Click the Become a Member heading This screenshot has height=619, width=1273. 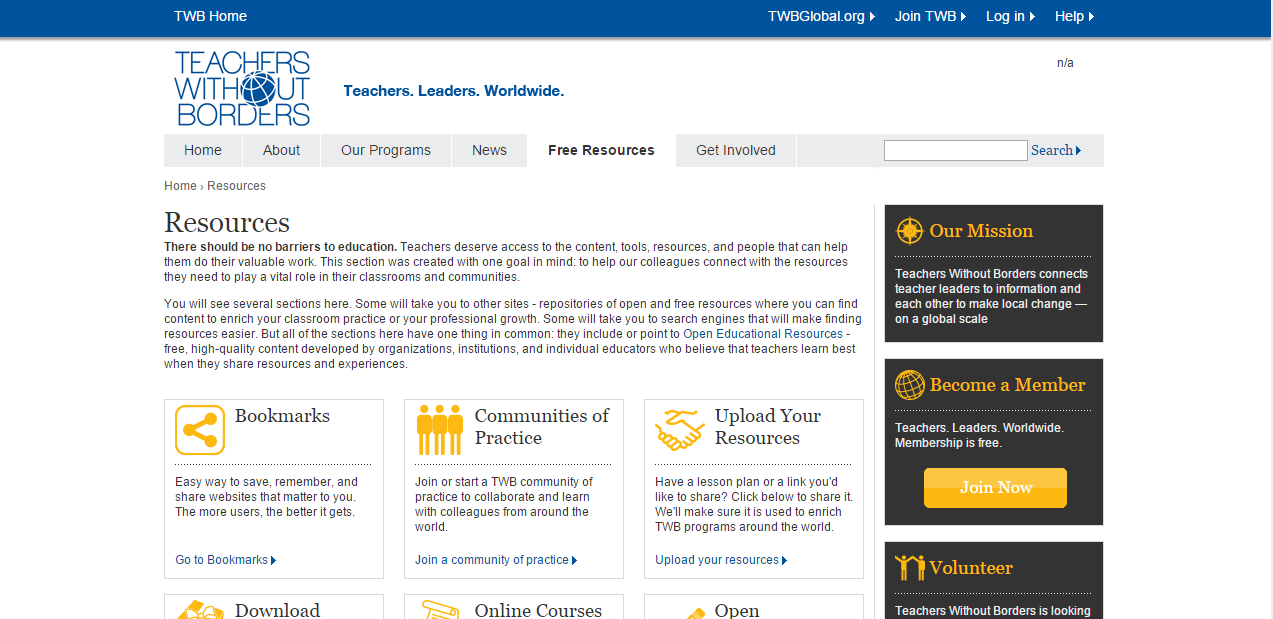pos(1007,385)
